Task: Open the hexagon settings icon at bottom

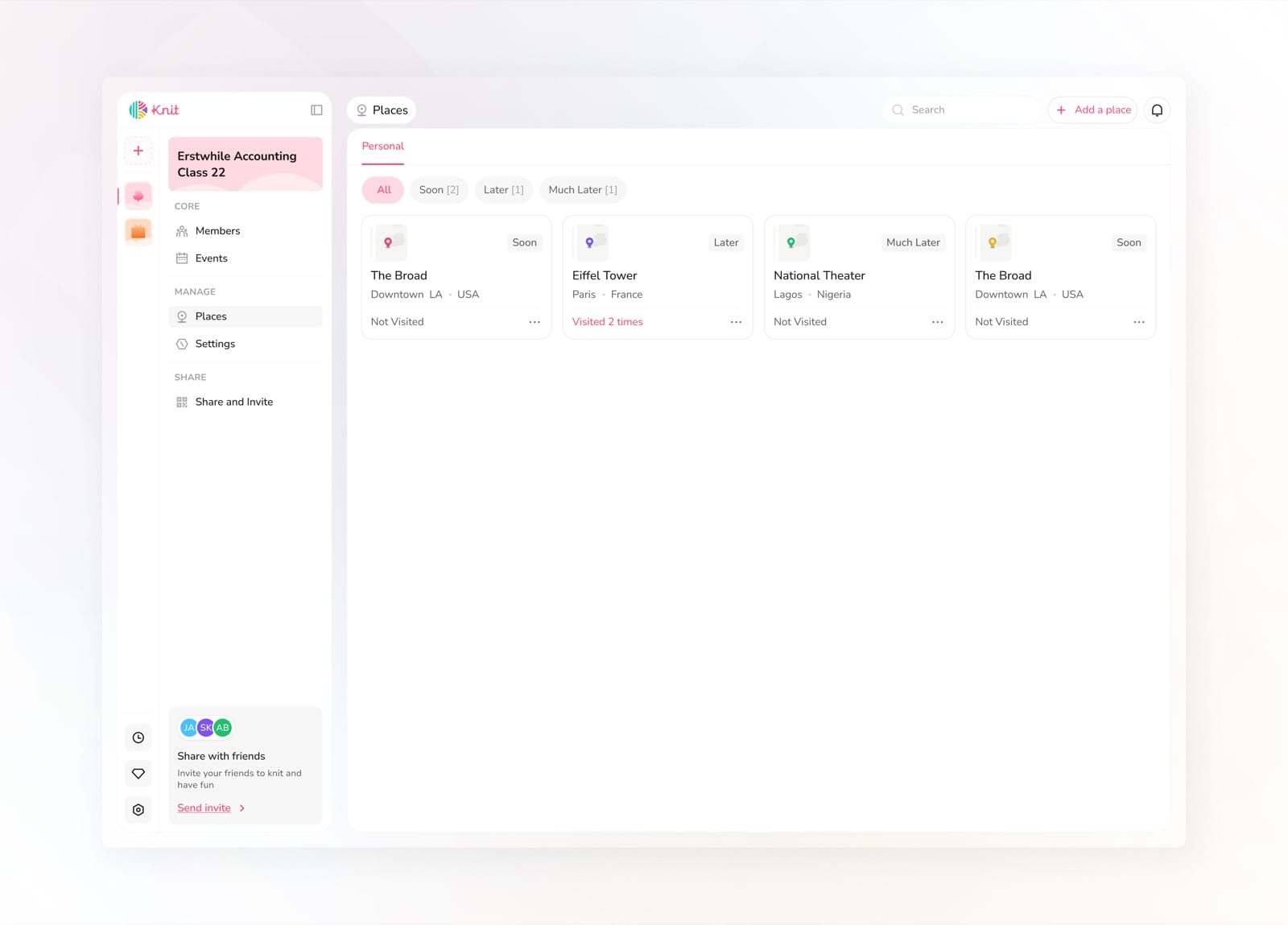Action: click(138, 810)
